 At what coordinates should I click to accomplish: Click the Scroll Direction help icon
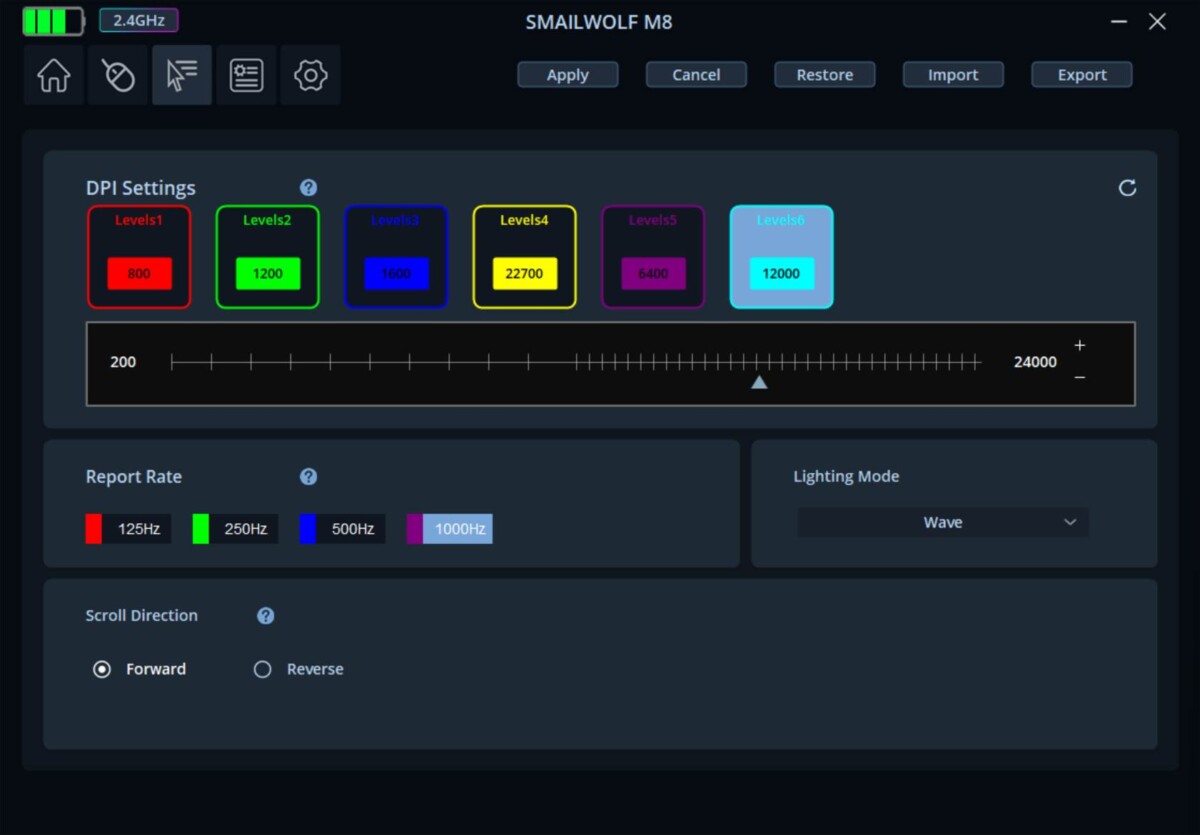click(266, 616)
